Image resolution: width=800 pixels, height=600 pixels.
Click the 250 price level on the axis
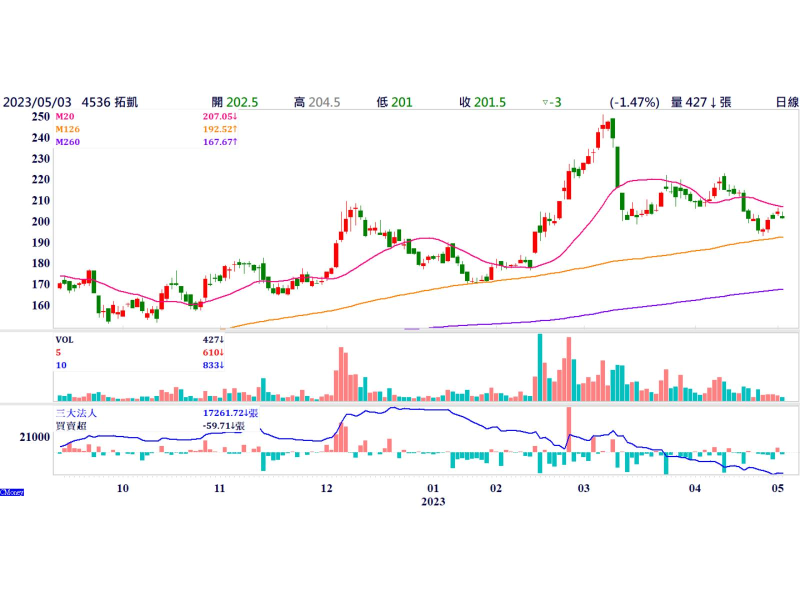(40, 117)
